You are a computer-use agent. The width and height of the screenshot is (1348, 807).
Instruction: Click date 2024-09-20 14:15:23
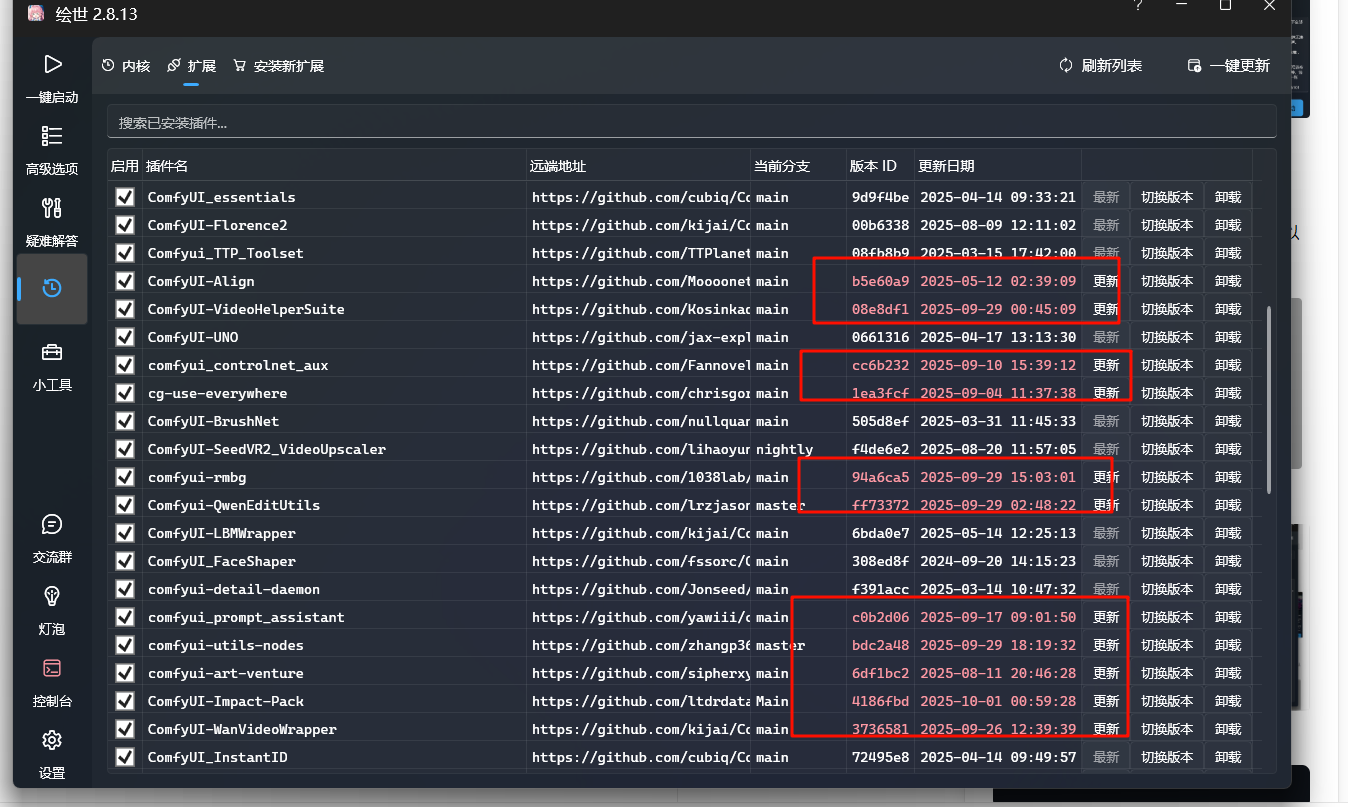998,561
